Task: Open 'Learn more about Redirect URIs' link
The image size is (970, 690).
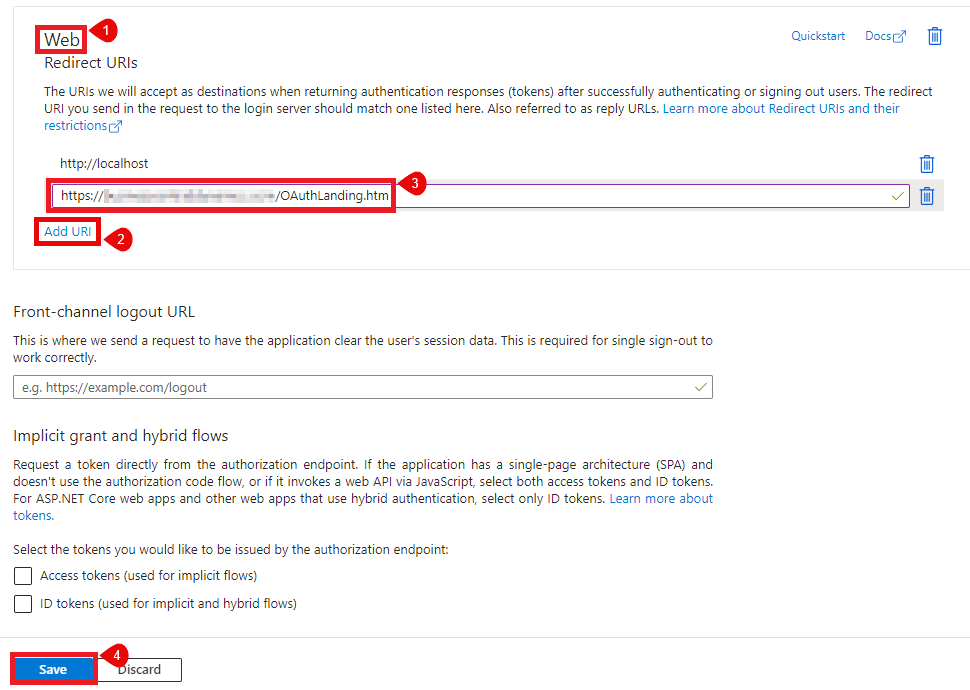Action: click(x=780, y=108)
